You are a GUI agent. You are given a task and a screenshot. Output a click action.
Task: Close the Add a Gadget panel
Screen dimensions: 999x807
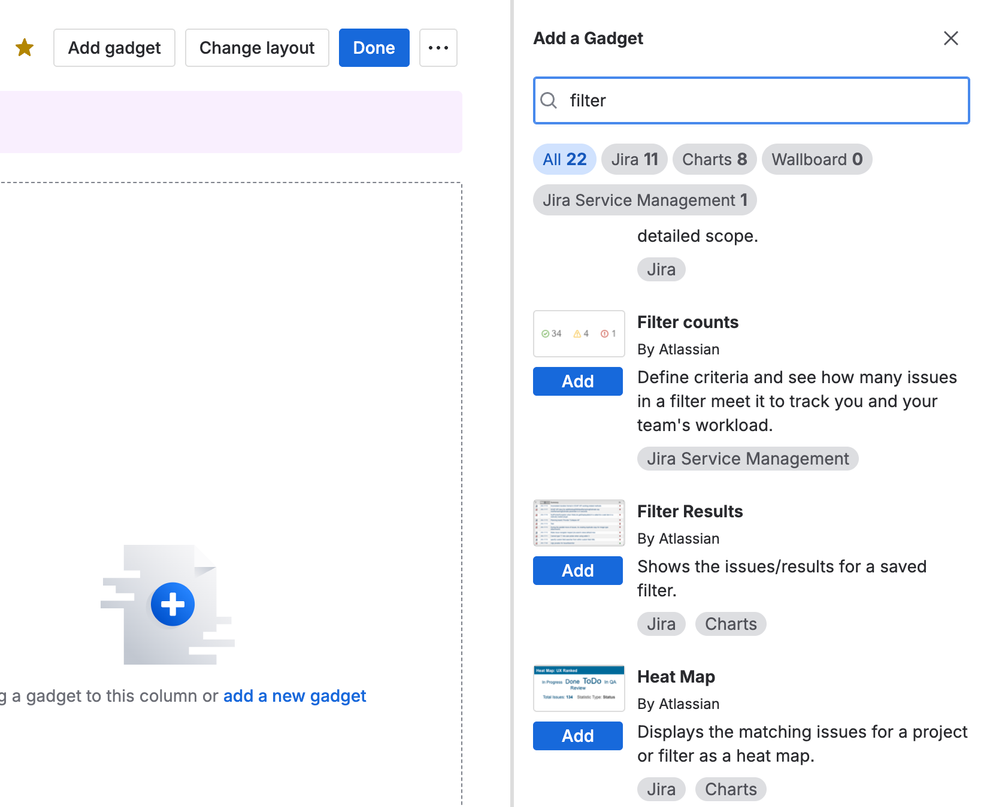tap(951, 38)
